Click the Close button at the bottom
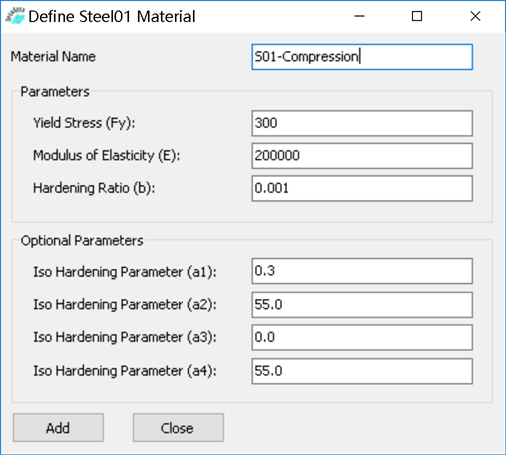This screenshot has height=455, width=506. (178, 428)
